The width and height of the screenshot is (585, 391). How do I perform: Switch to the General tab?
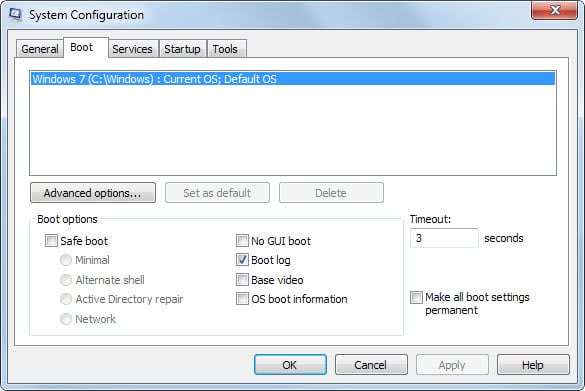tap(40, 49)
